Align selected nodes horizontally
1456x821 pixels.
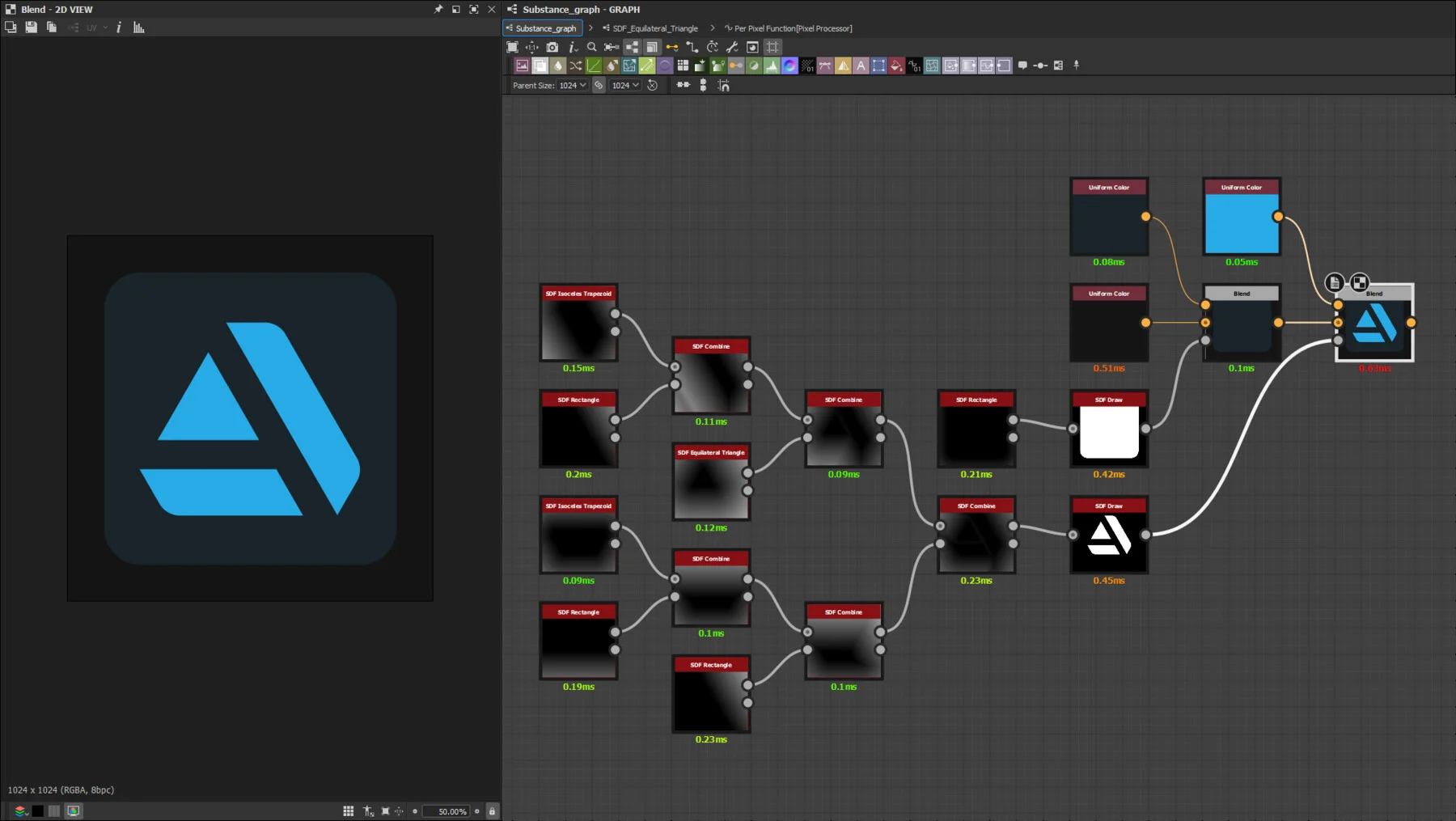point(684,85)
